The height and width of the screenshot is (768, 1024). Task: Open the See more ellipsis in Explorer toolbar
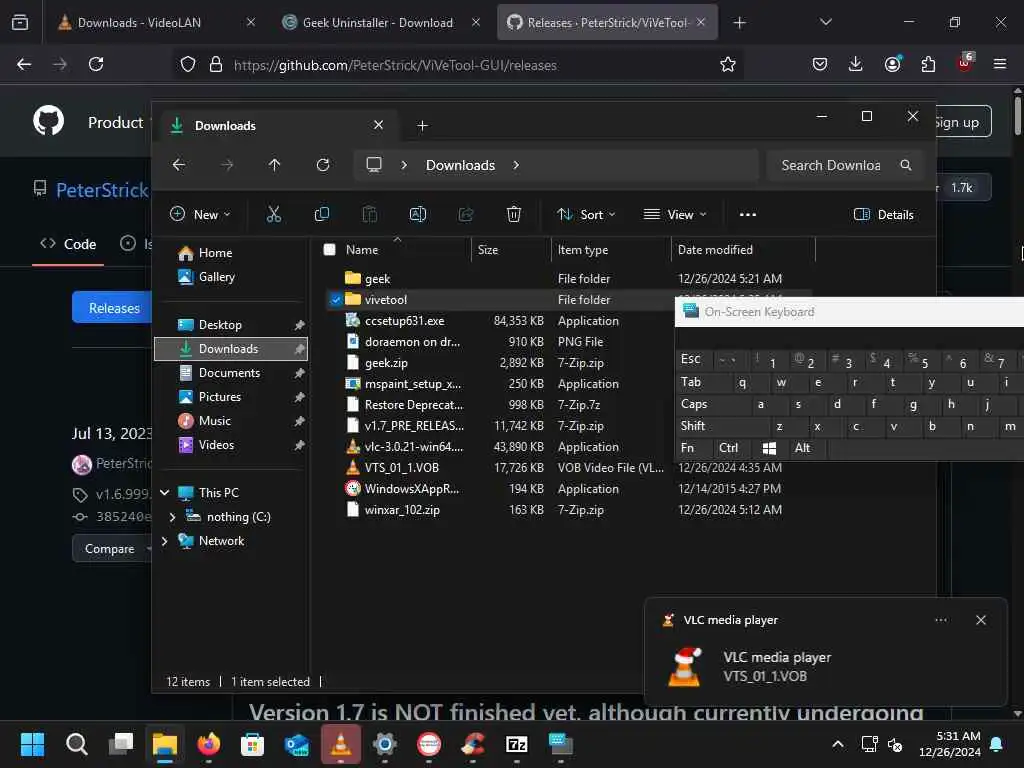pyautogui.click(x=748, y=214)
